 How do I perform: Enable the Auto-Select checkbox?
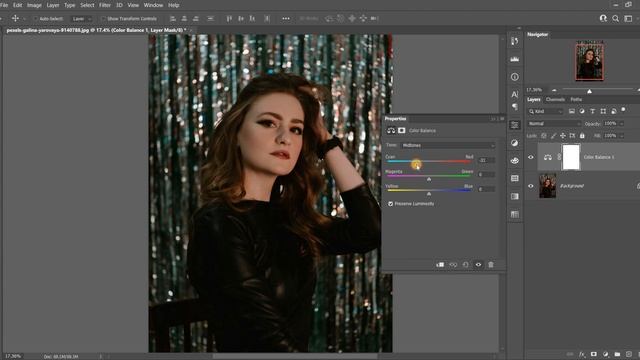tap(36, 19)
